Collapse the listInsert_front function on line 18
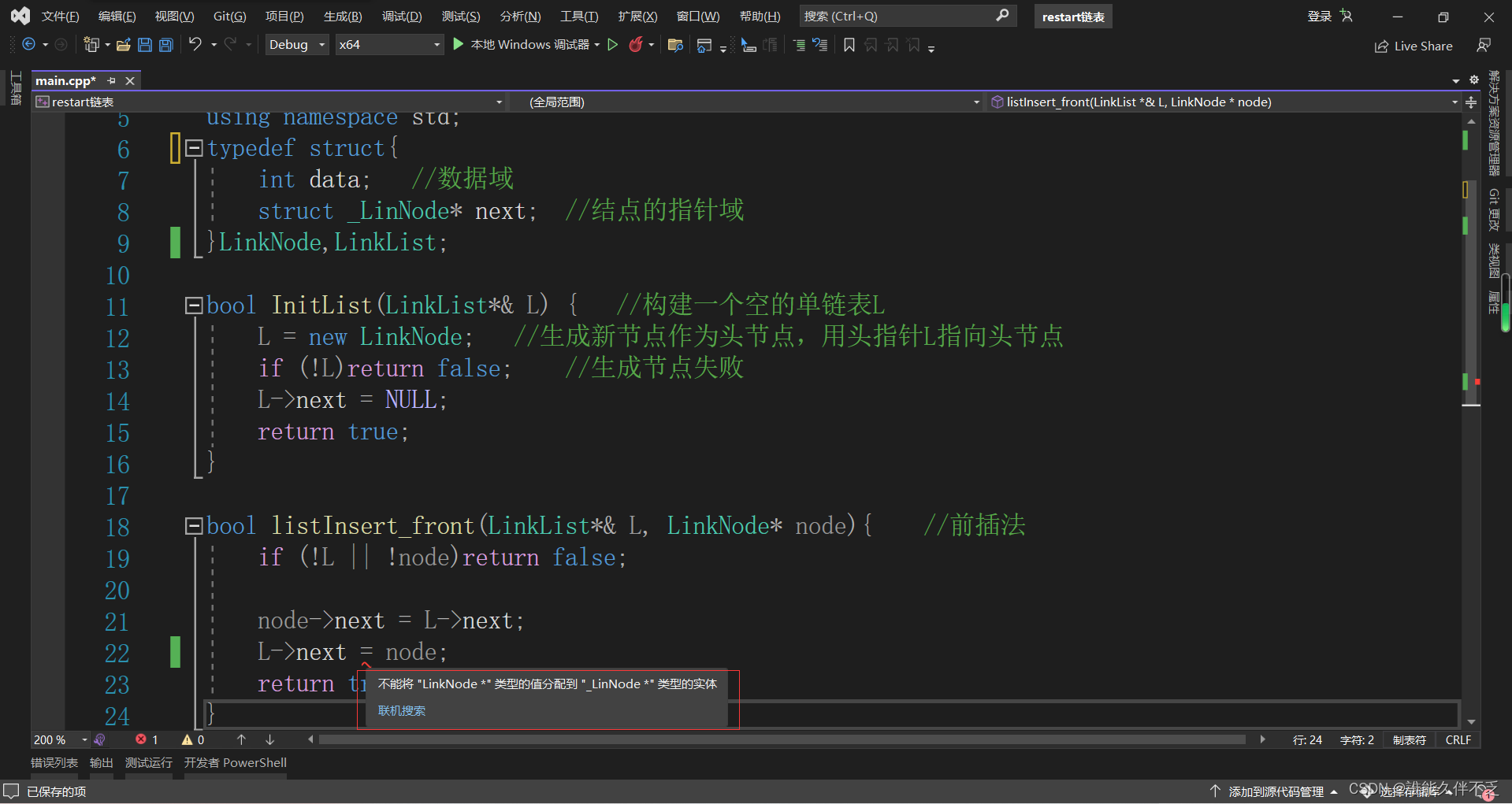This screenshot has width=1512, height=804. coord(194,525)
